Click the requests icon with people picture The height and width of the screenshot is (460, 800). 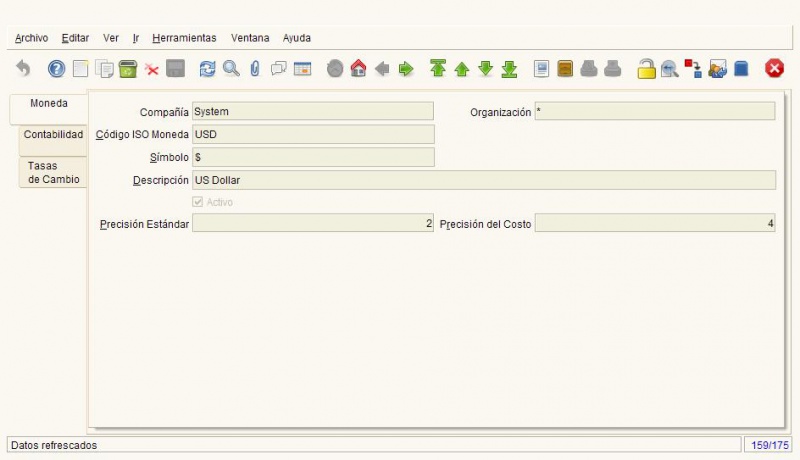click(717, 68)
